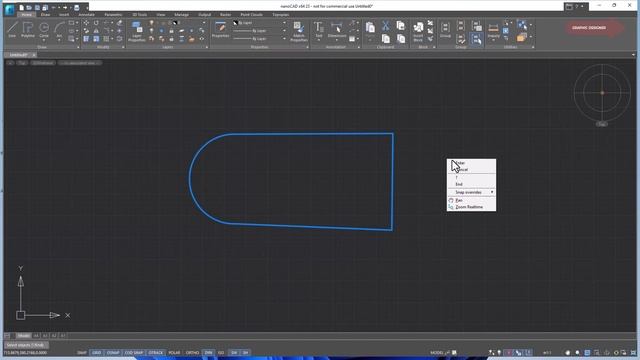
Task: Switch to the A4 layout tab
Action: pyautogui.click(x=36, y=336)
